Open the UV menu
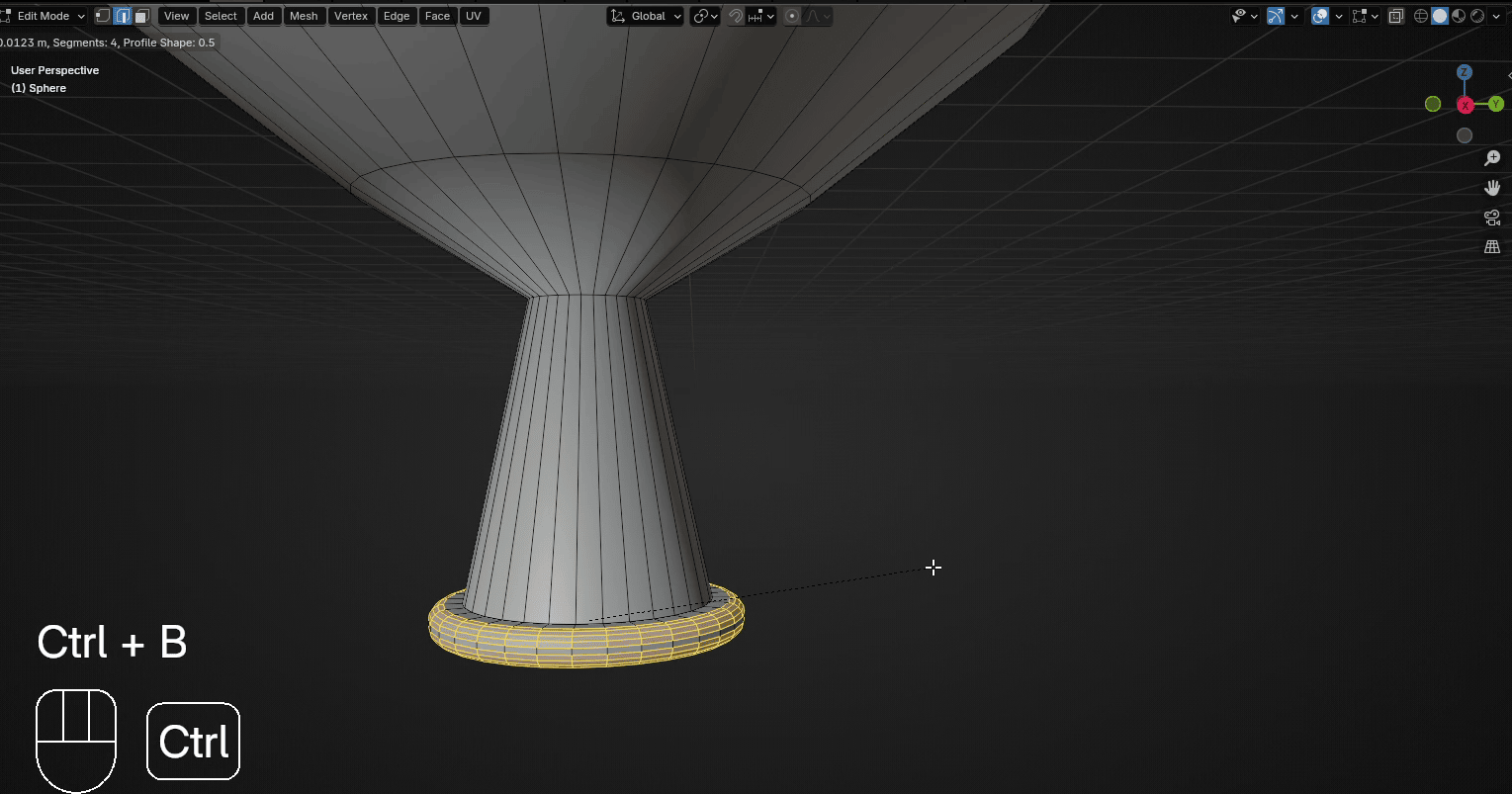The image size is (1512, 794). point(474,16)
